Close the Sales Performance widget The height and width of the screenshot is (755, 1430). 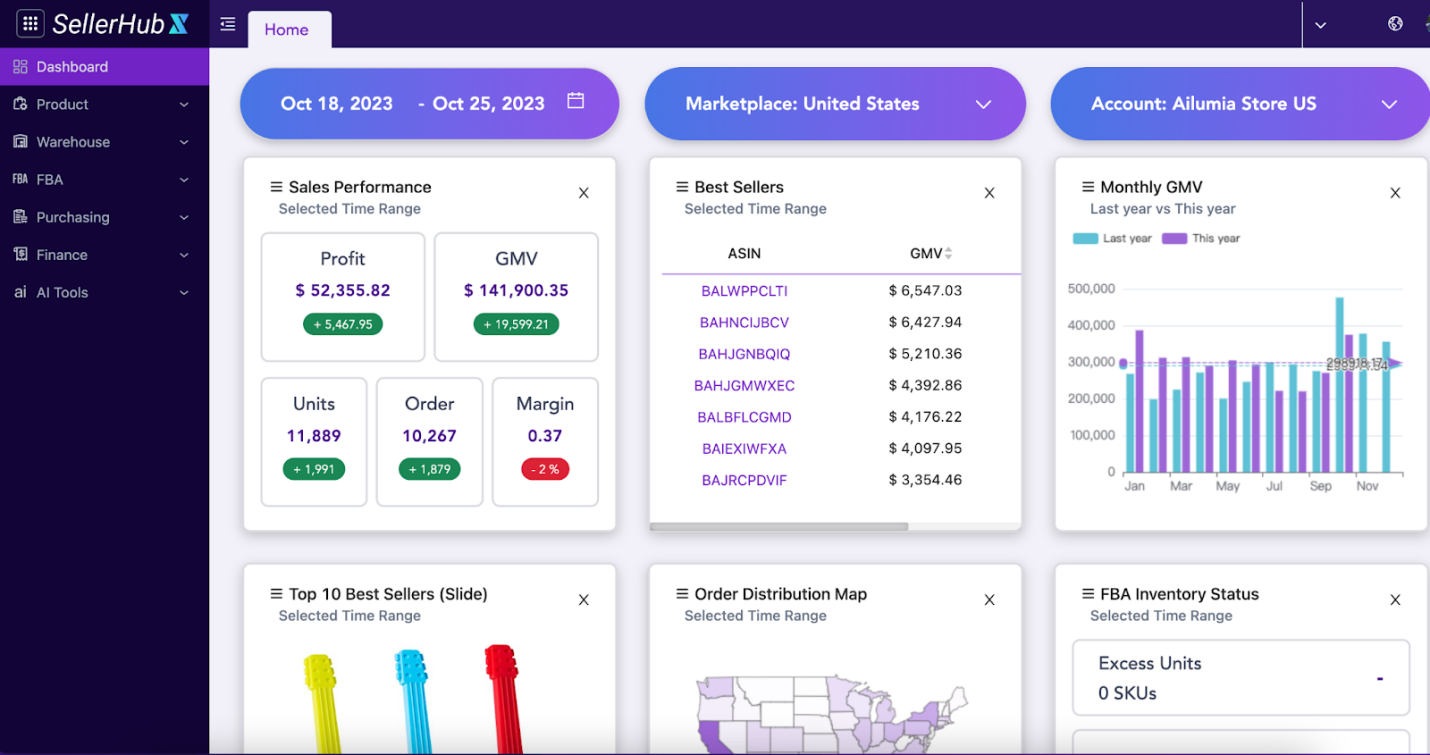coord(584,193)
